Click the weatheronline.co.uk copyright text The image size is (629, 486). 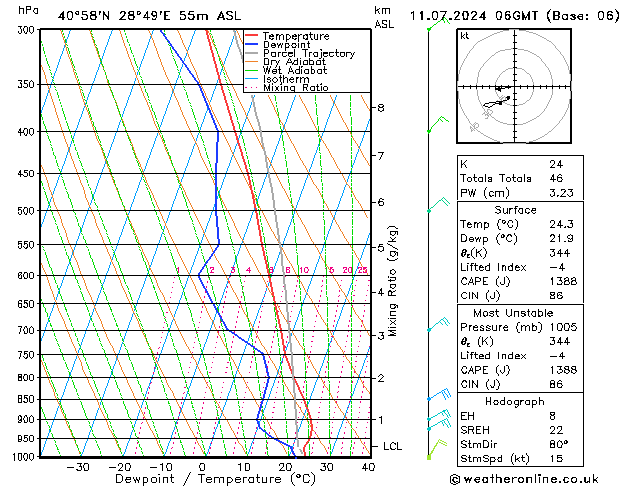click(524, 479)
